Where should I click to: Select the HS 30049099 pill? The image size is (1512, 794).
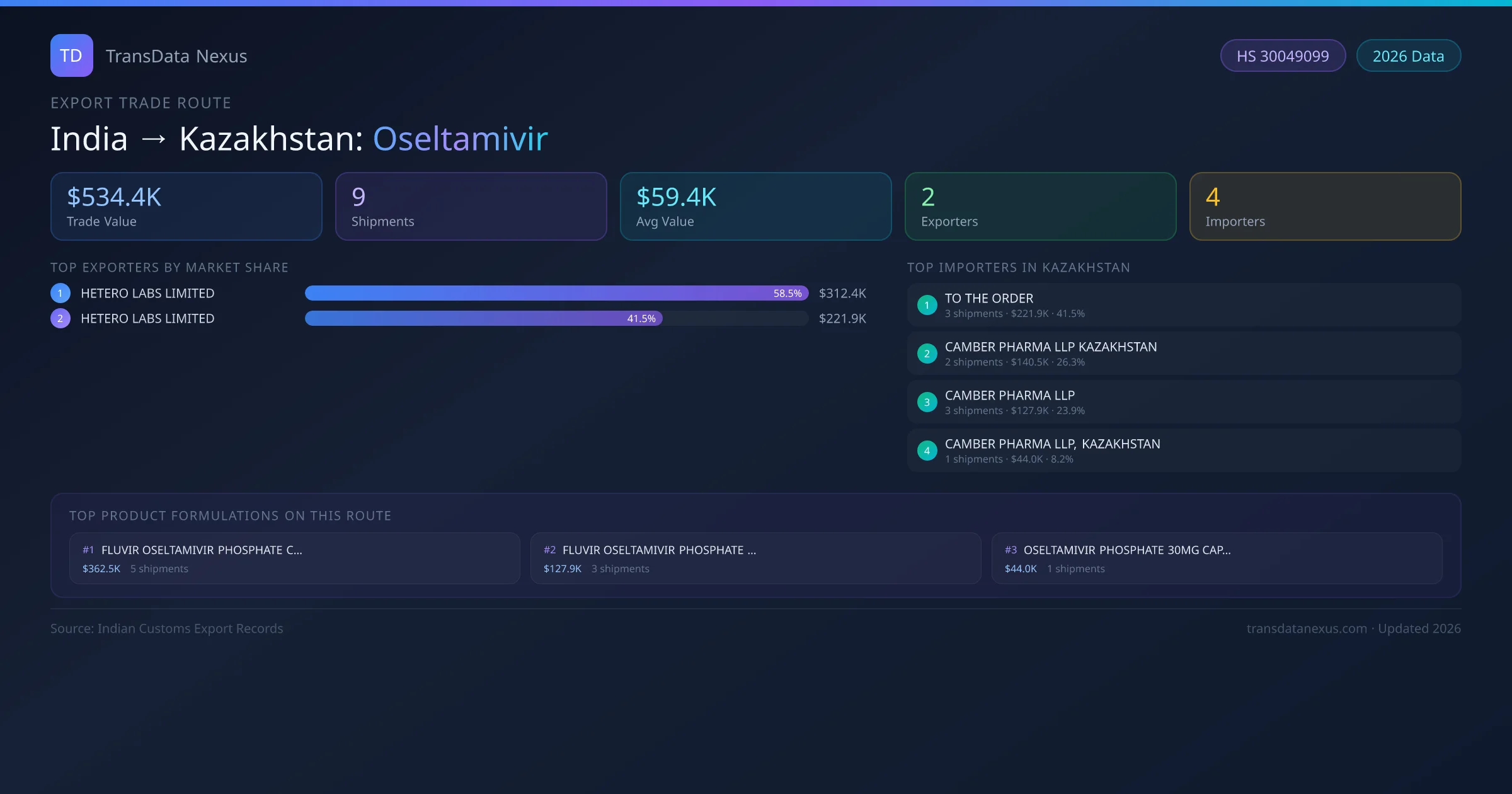[1282, 56]
